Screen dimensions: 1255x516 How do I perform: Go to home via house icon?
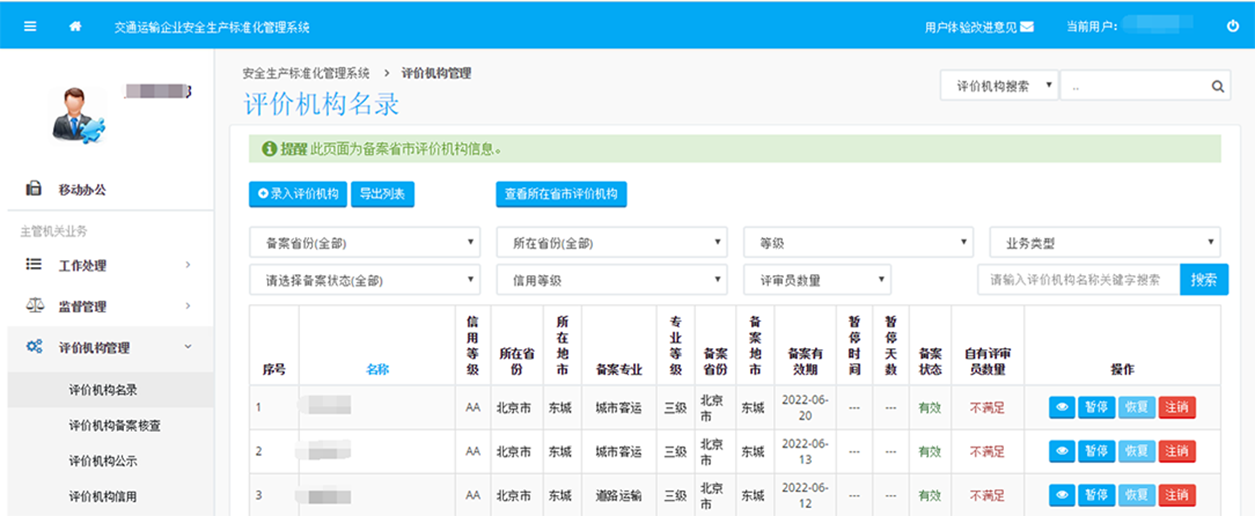[75, 27]
